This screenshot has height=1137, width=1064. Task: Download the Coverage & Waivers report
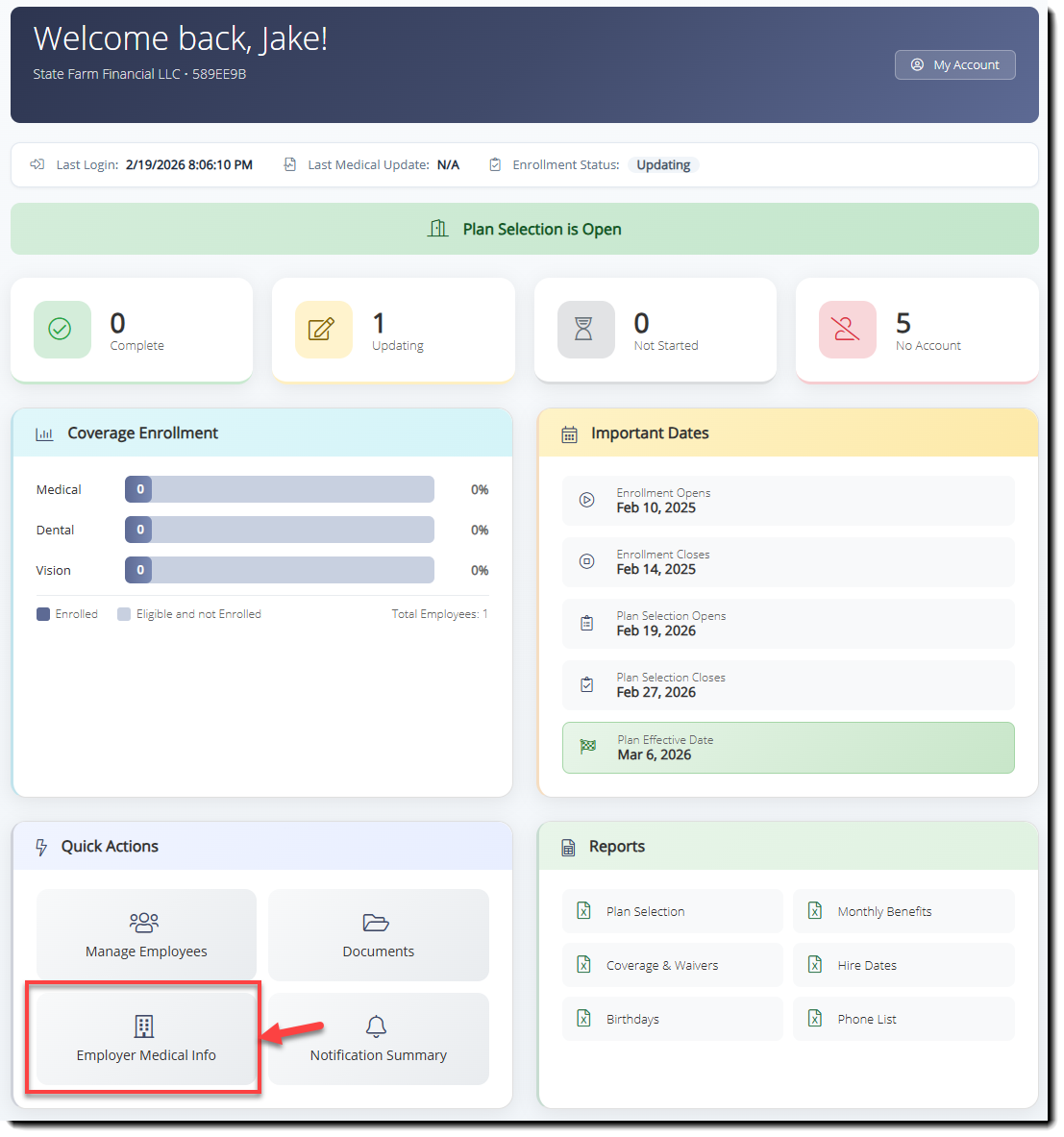(x=673, y=965)
